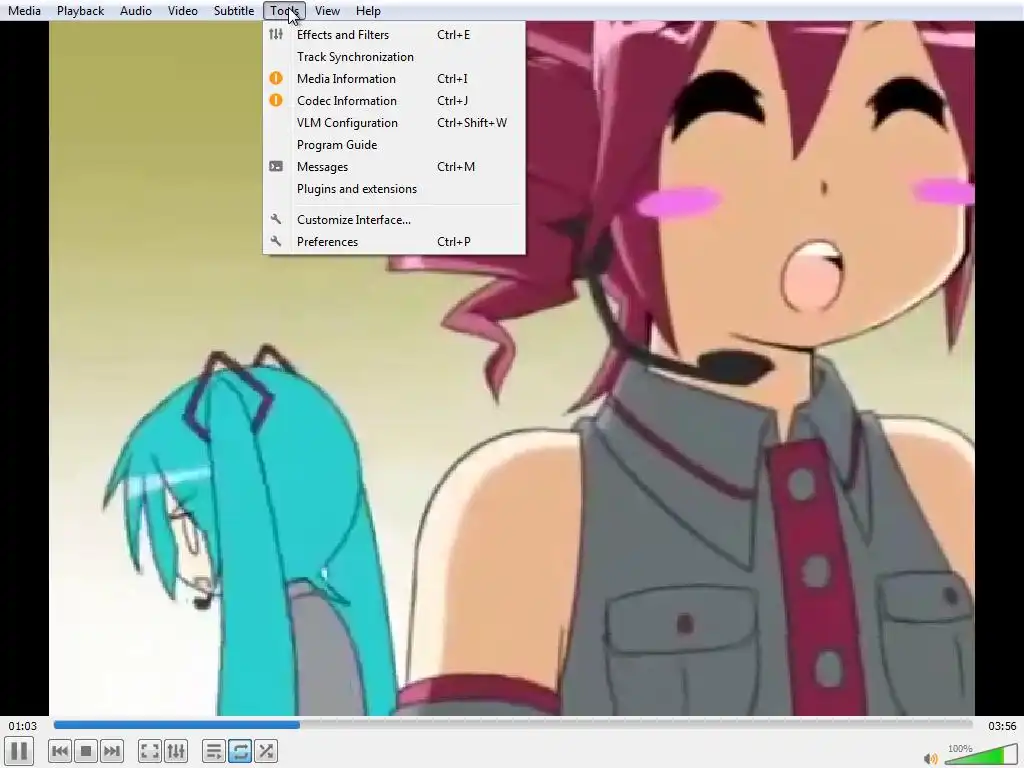The image size is (1024, 768).
Task: Open Plugins and extensions
Action: coord(394,189)
